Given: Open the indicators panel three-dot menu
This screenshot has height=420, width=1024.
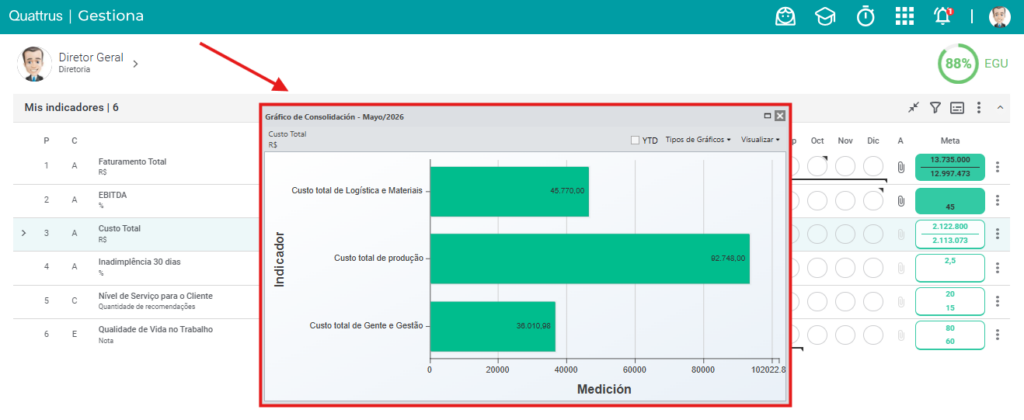Looking at the screenshot, I should [978, 108].
